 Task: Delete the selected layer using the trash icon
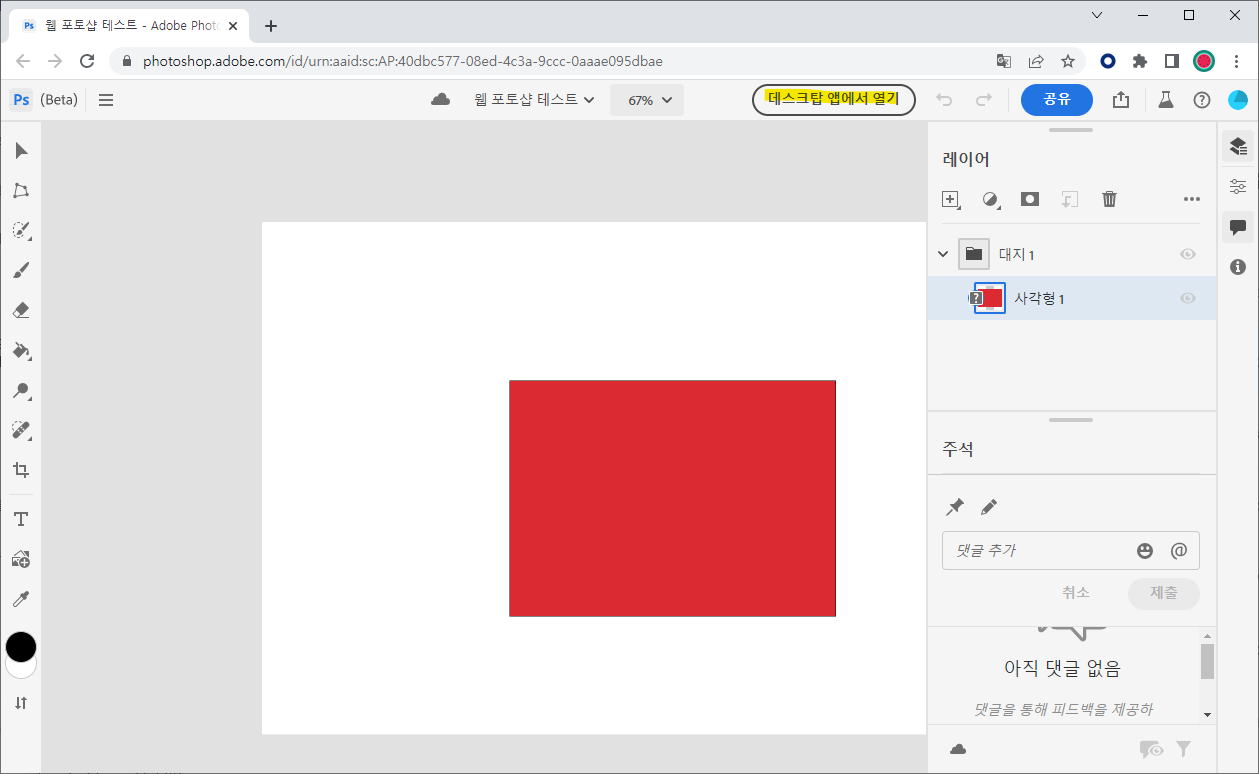click(1109, 199)
